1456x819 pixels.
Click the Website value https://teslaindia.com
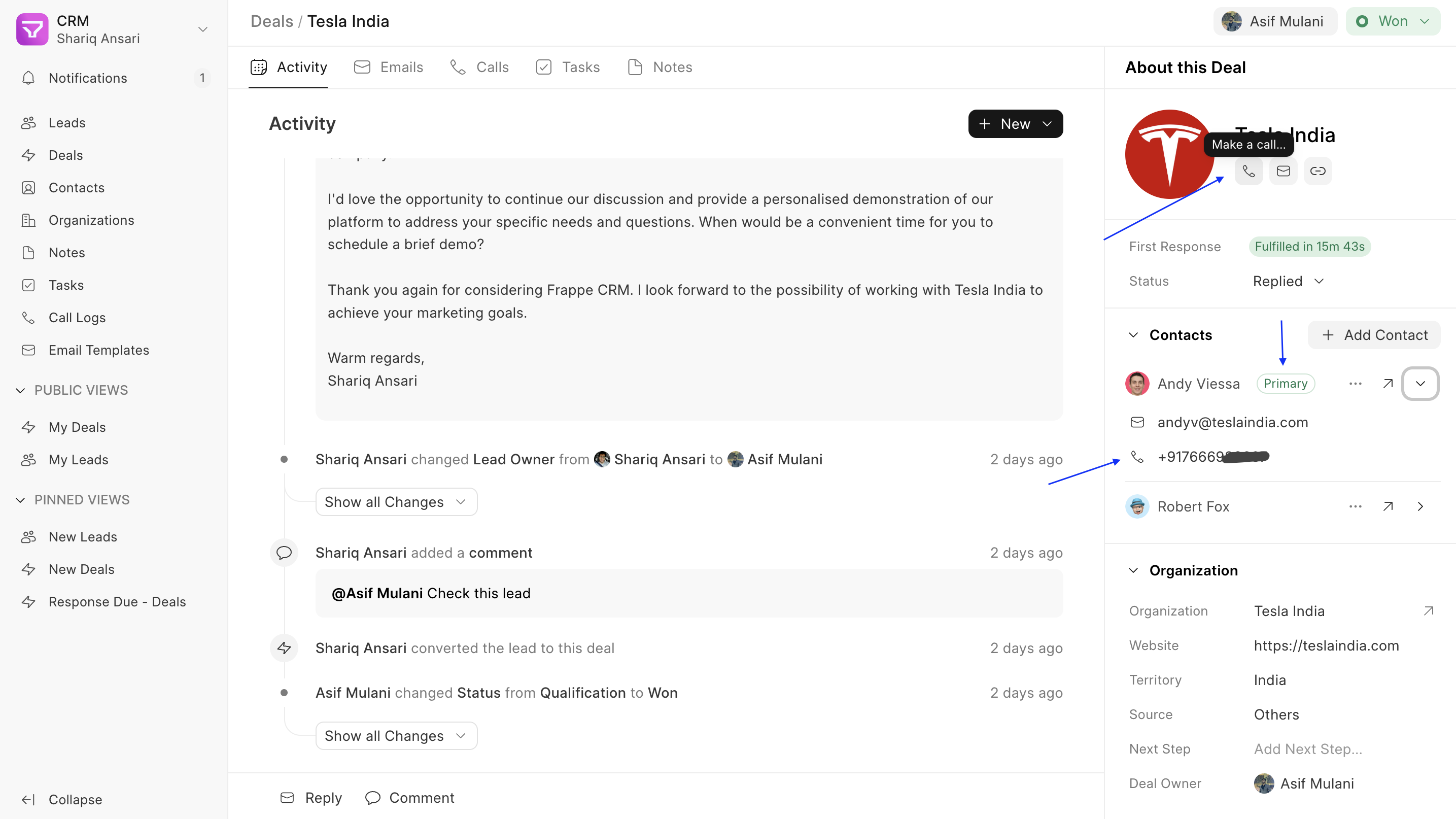coord(1326,645)
